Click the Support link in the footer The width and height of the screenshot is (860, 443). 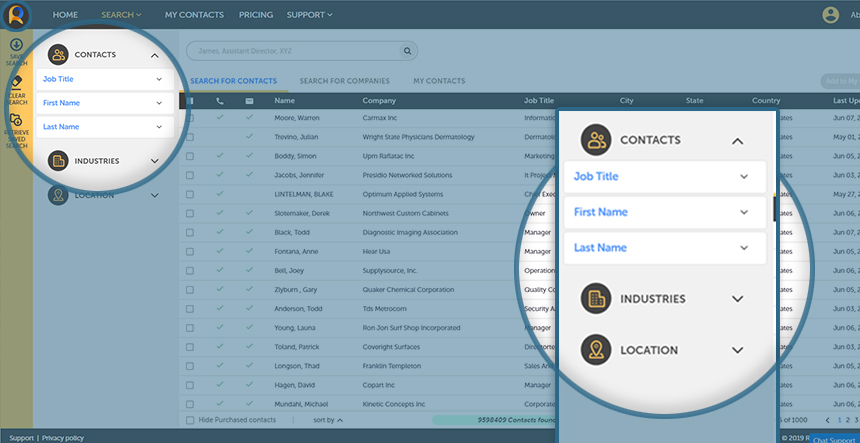(x=22, y=438)
